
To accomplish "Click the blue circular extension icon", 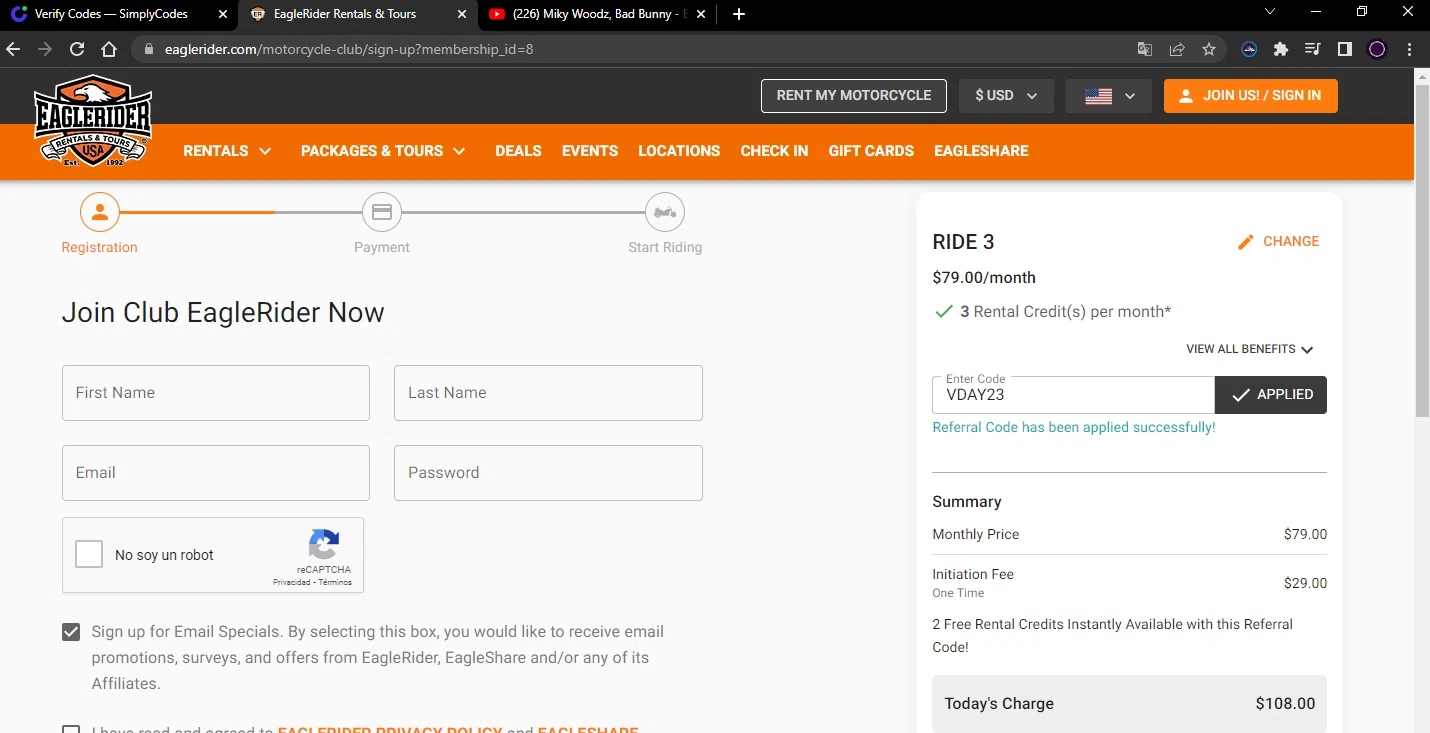I will click(1249, 49).
